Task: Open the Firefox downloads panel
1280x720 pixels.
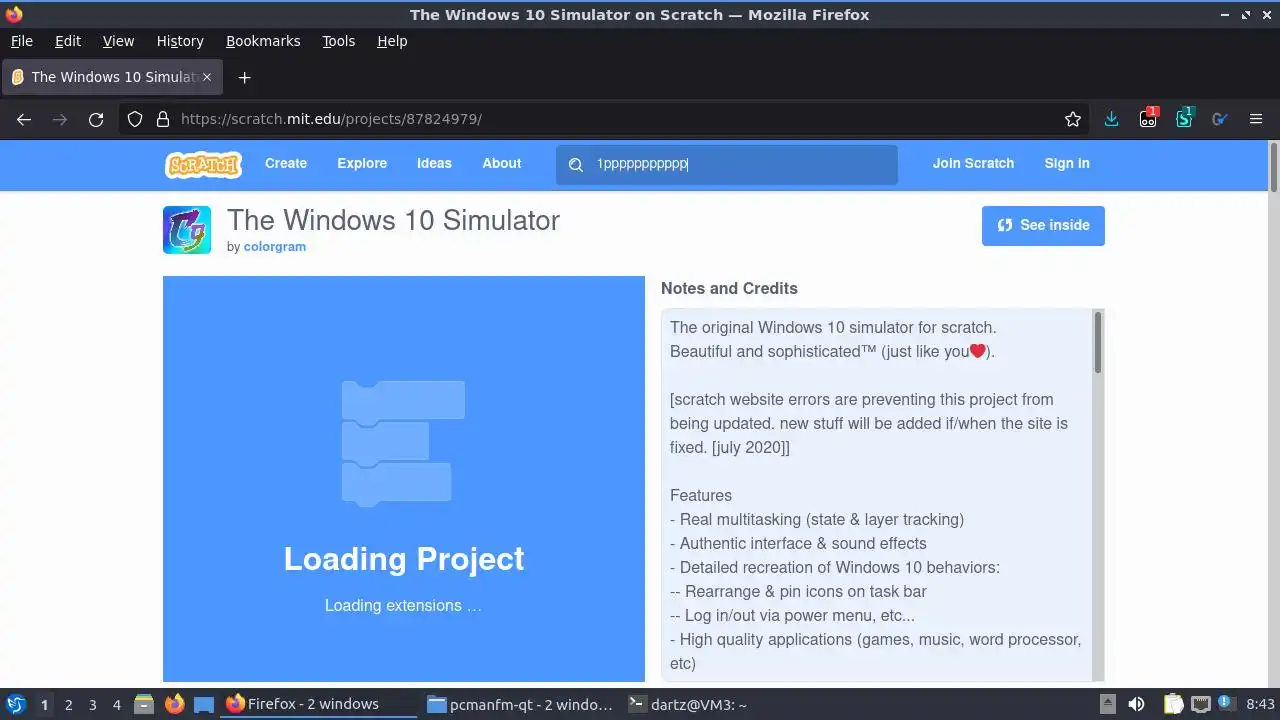Action: pyautogui.click(x=1111, y=119)
